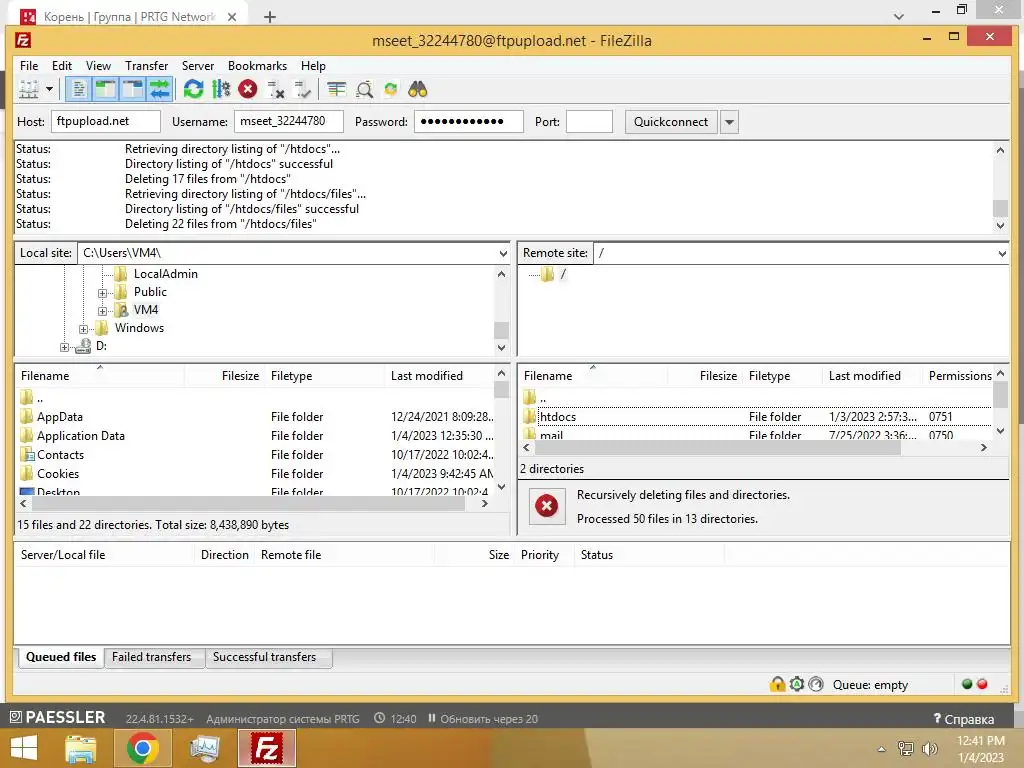Image resolution: width=1024 pixels, height=768 pixels.
Task: Click the encryption lock status icon
Action: (x=777, y=684)
